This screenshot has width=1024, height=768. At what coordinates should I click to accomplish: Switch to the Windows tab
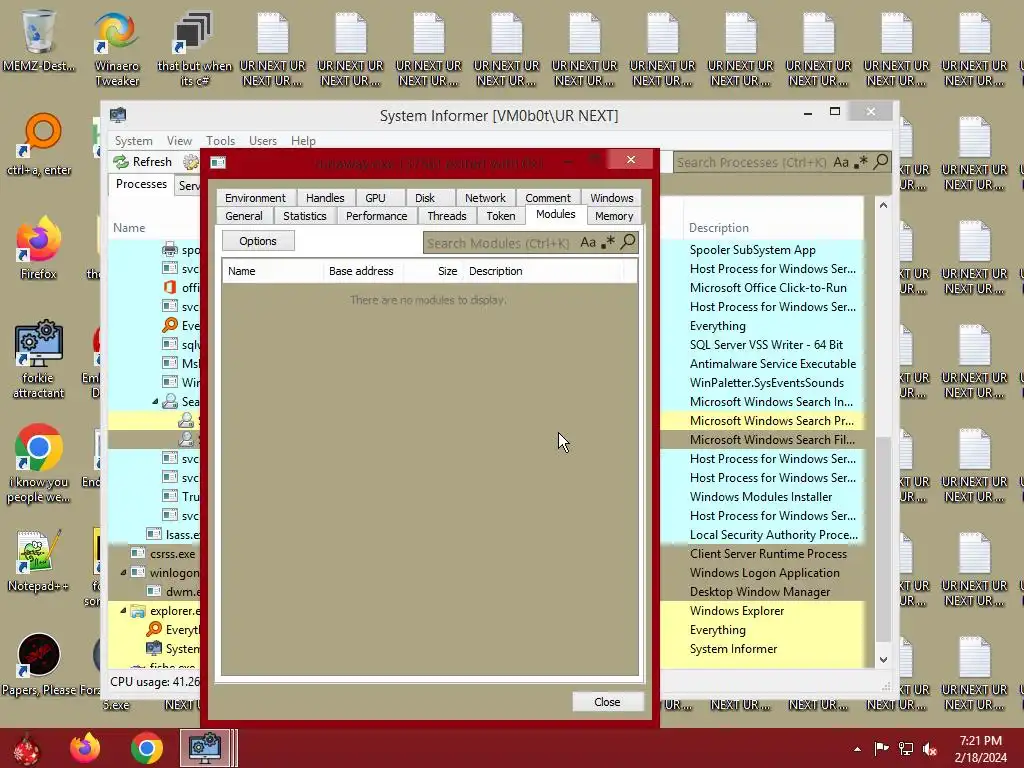[x=611, y=198]
